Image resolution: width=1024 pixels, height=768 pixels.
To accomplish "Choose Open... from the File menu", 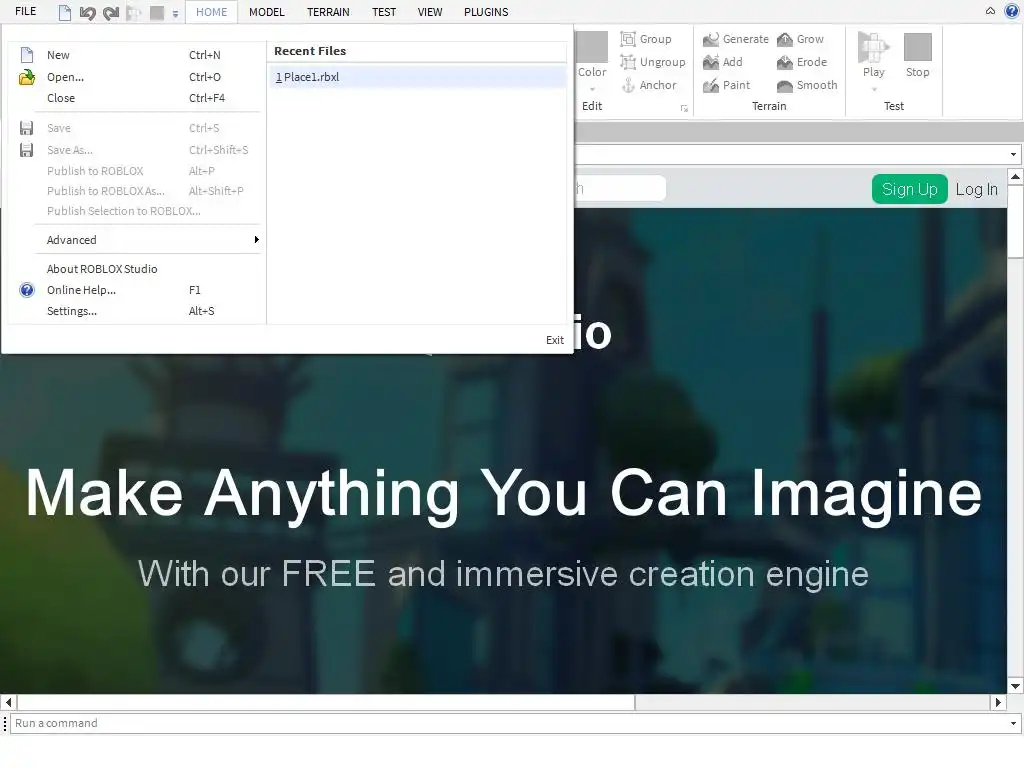I will pos(136,77).
